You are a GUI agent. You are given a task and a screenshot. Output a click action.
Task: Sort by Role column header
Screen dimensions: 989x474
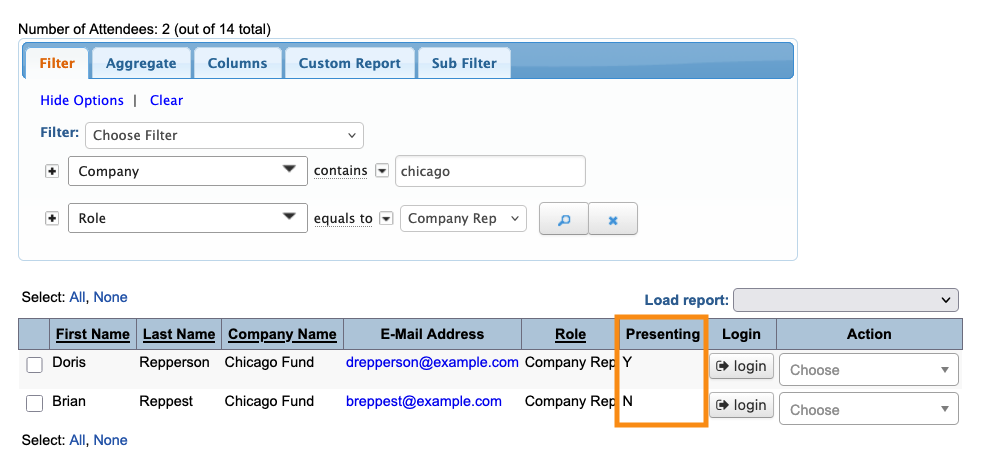coord(570,335)
